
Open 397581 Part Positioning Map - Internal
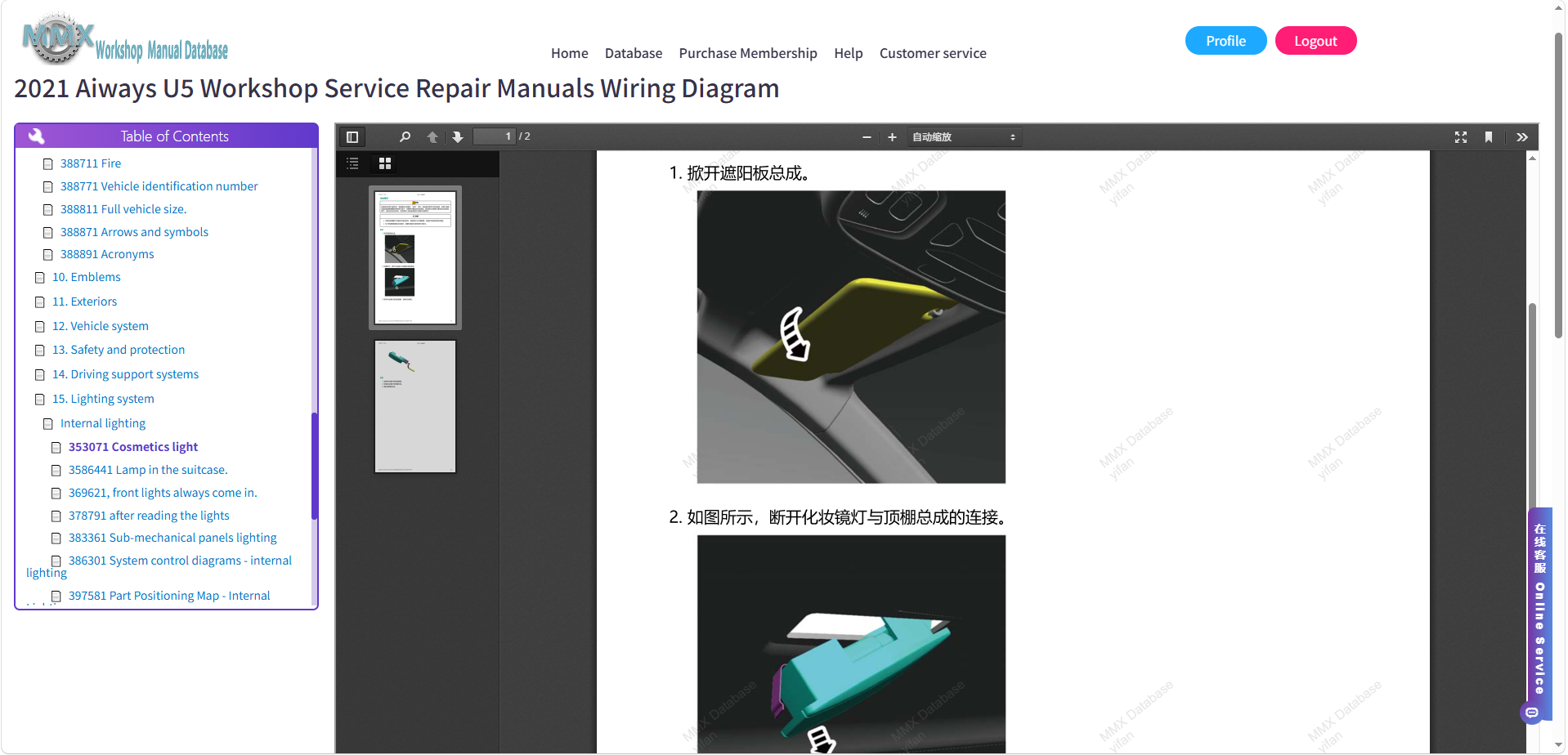pyautogui.click(x=169, y=596)
